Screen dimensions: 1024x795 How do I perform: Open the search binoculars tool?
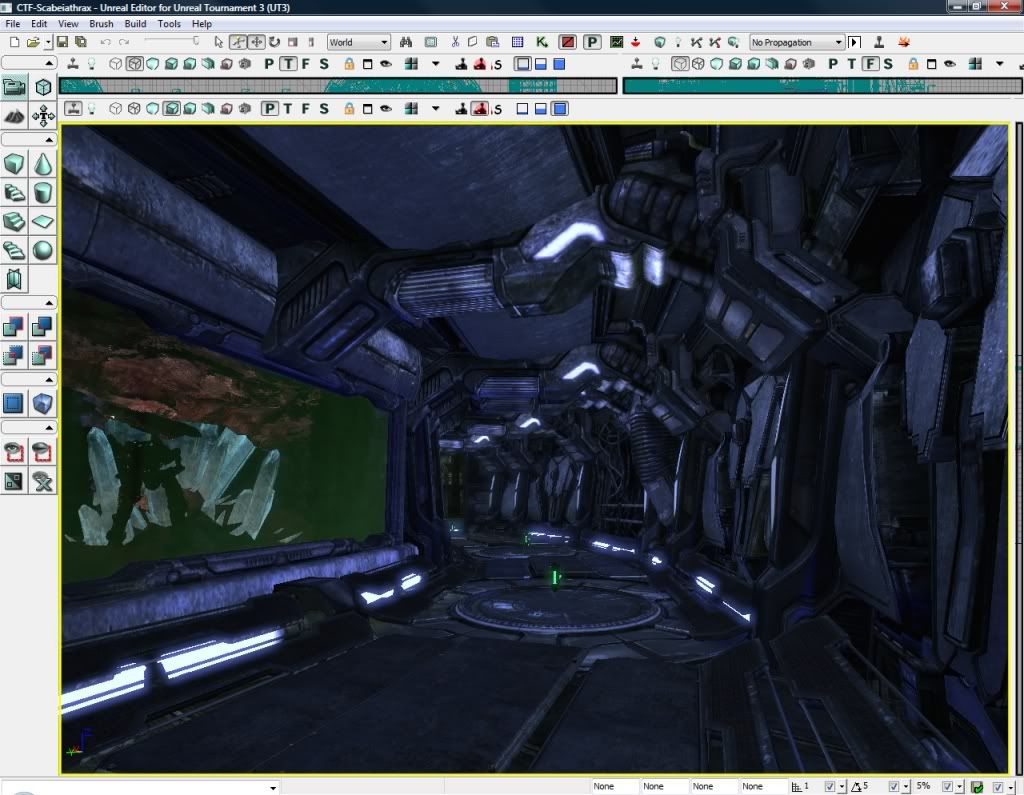click(x=406, y=42)
